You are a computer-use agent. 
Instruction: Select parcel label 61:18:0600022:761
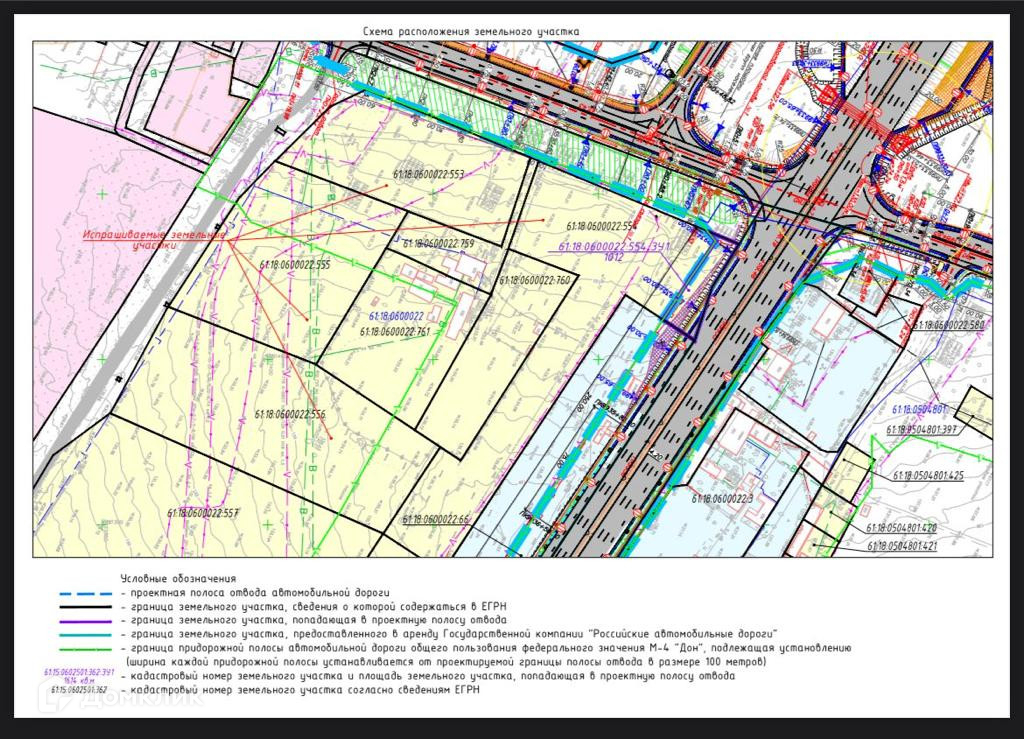click(395, 332)
